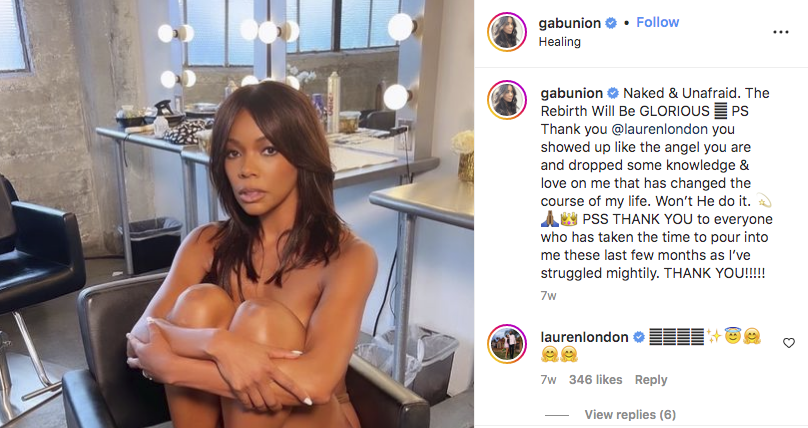Click the verified badge next to the header gabunion
This screenshot has height=428, width=808.
pyautogui.click(x=611, y=23)
